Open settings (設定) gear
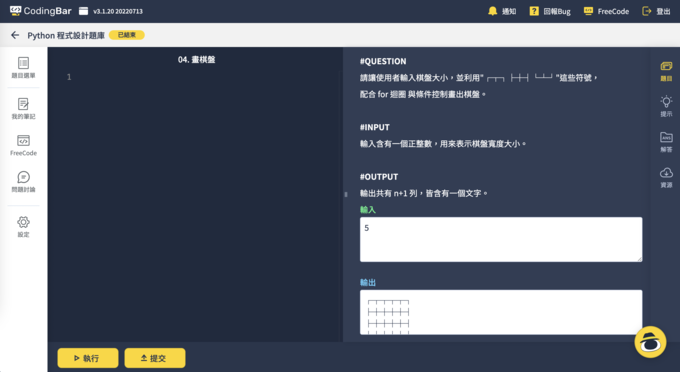This screenshot has width=680, height=372. pos(23,227)
